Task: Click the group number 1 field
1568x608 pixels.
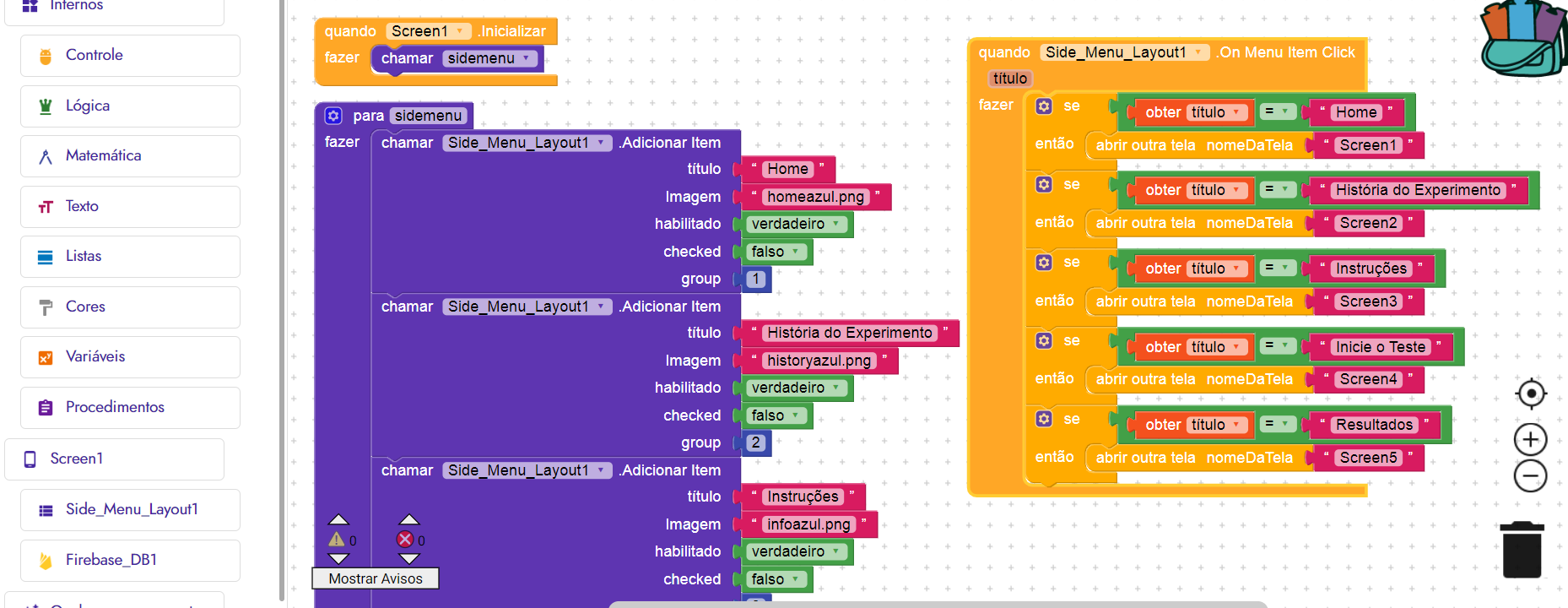Action: (756, 279)
